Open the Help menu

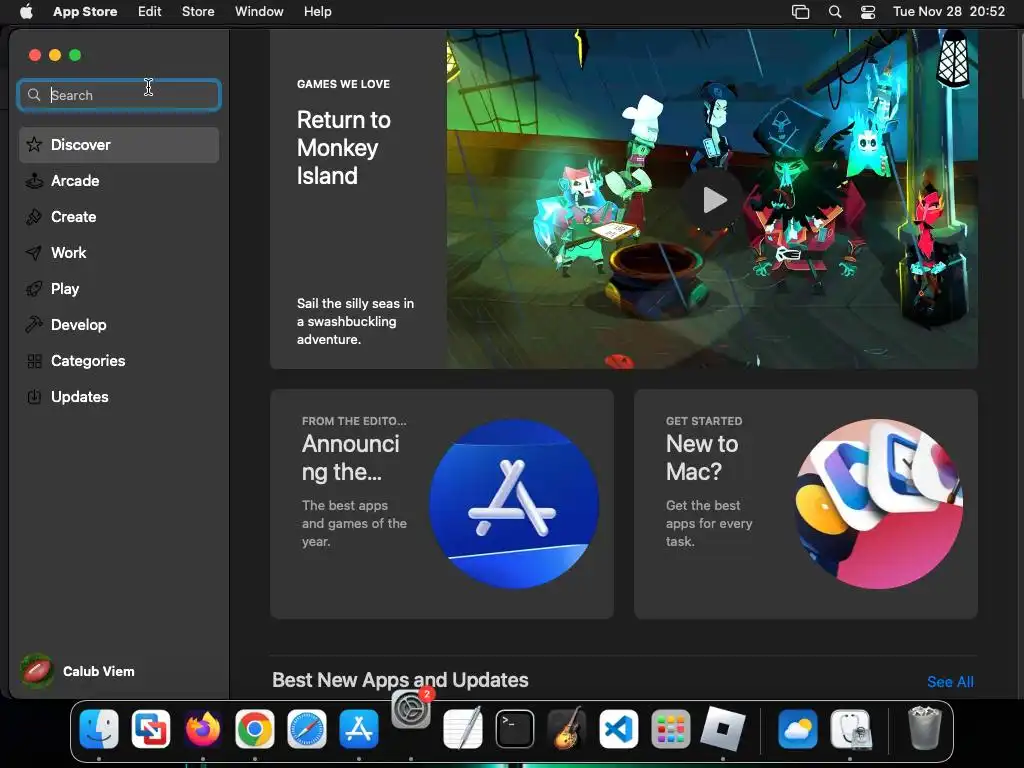pos(317,11)
